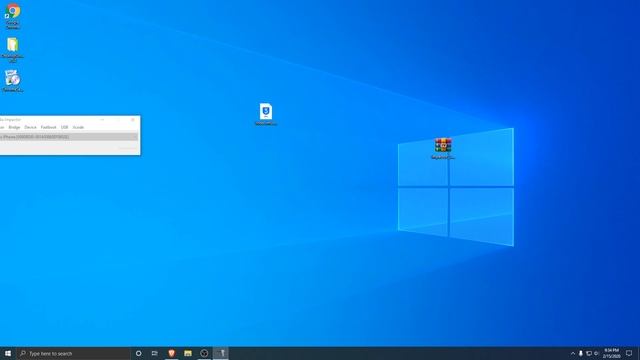Viewport: 640px width, 360px height.
Task: Open the Action Center notifications
Action: (x=629, y=353)
